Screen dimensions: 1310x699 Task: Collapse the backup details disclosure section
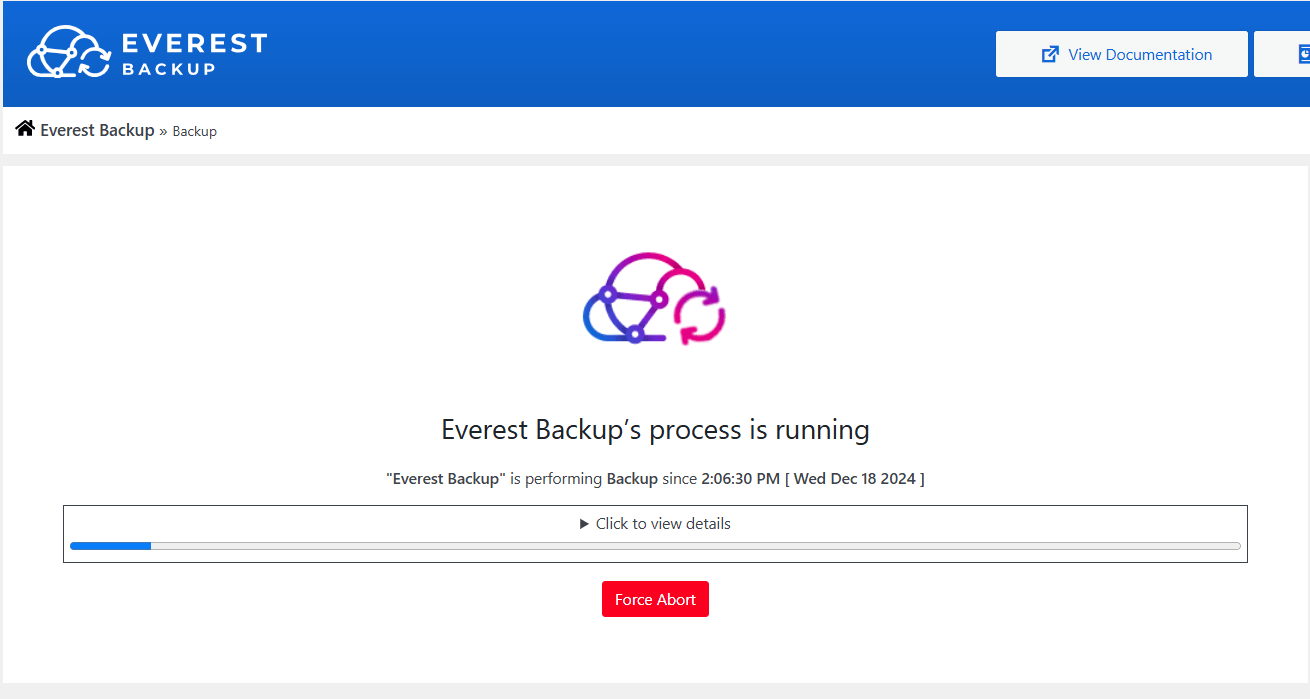tap(655, 523)
